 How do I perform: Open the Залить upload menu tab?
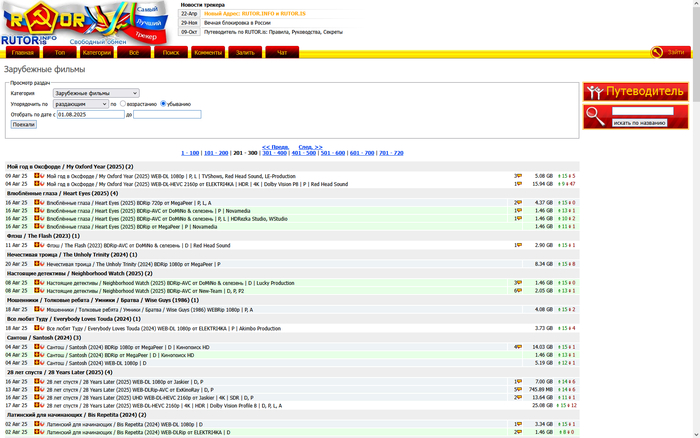pyautogui.click(x=245, y=53)
